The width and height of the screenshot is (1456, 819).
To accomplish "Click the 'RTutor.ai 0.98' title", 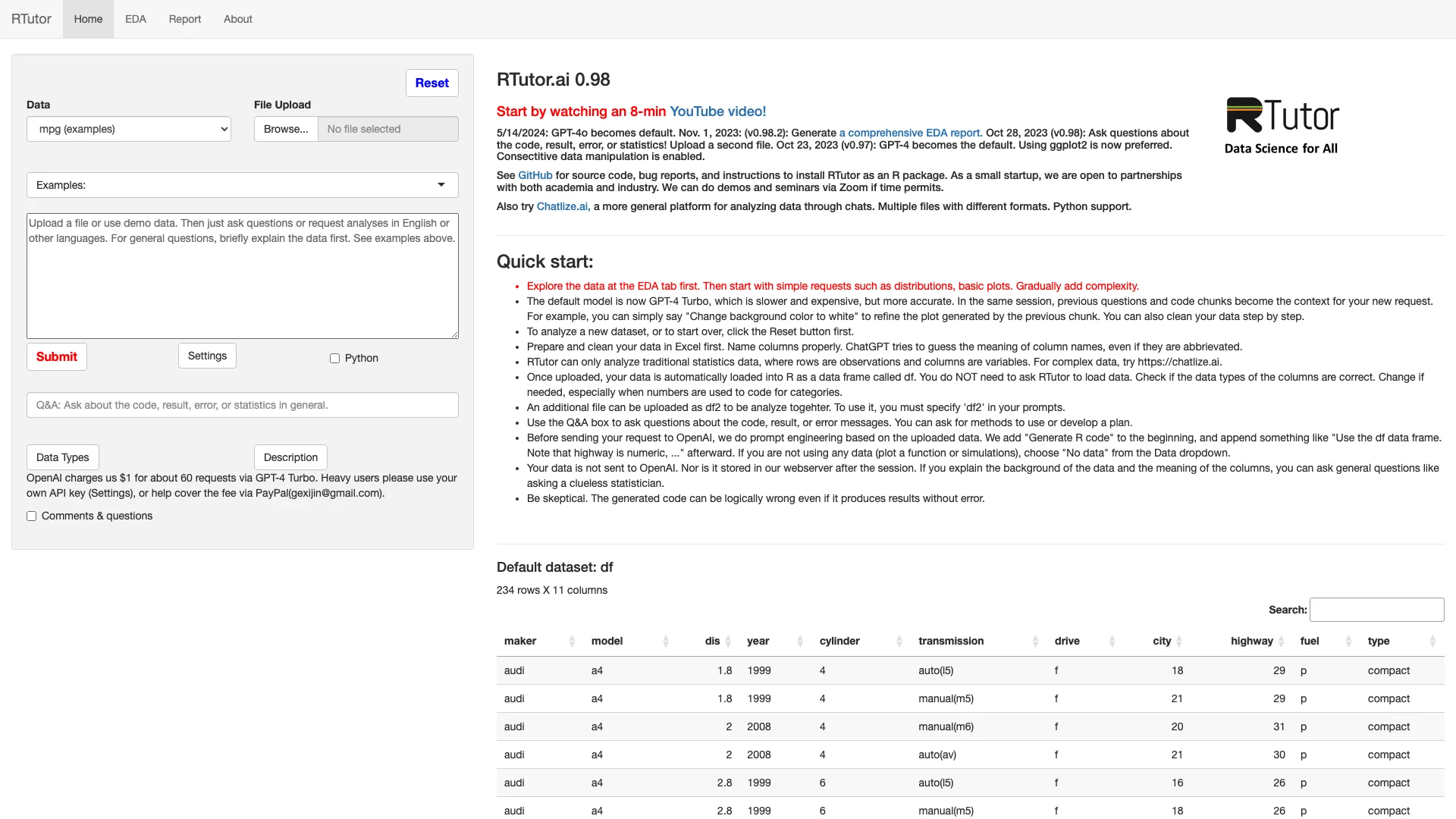I will point(554,80).
